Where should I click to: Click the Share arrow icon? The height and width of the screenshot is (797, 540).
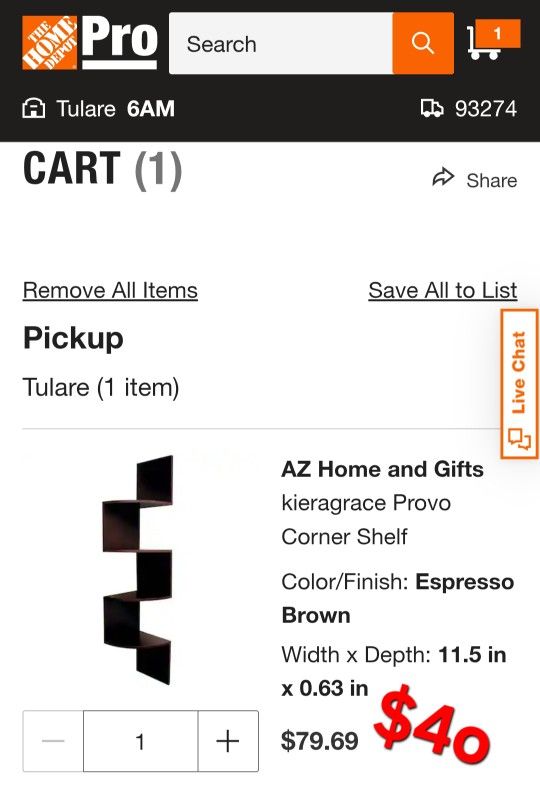pyautogui.click(x=443, y=177)
